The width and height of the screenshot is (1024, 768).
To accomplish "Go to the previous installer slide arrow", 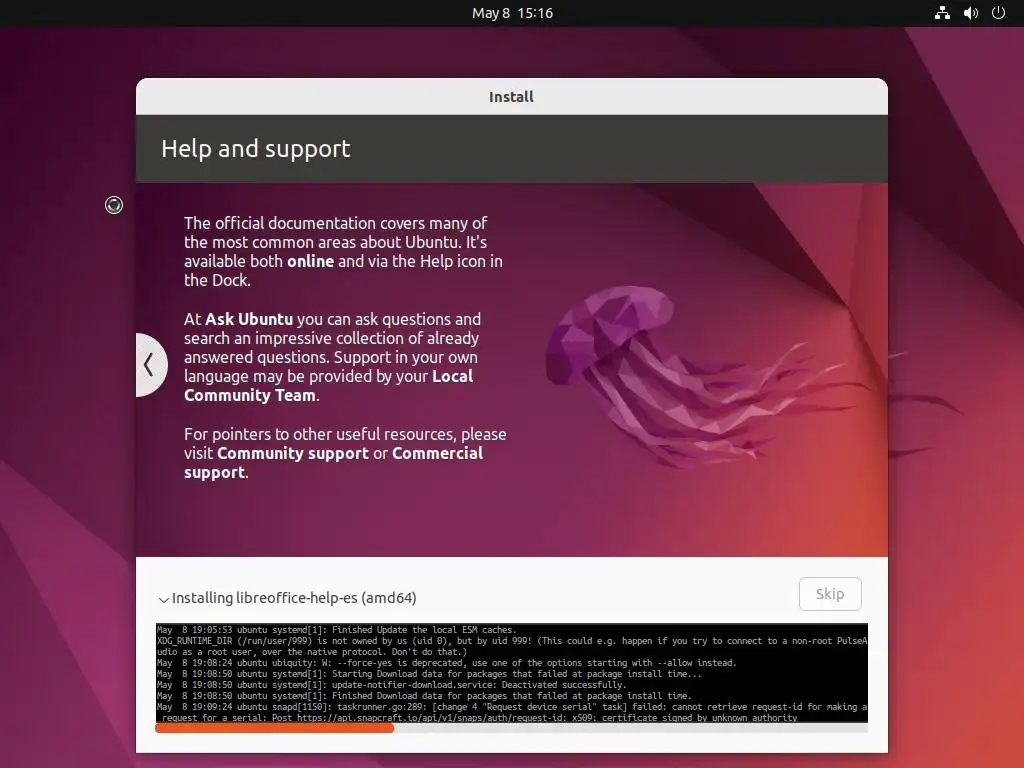I will point(150,364).
